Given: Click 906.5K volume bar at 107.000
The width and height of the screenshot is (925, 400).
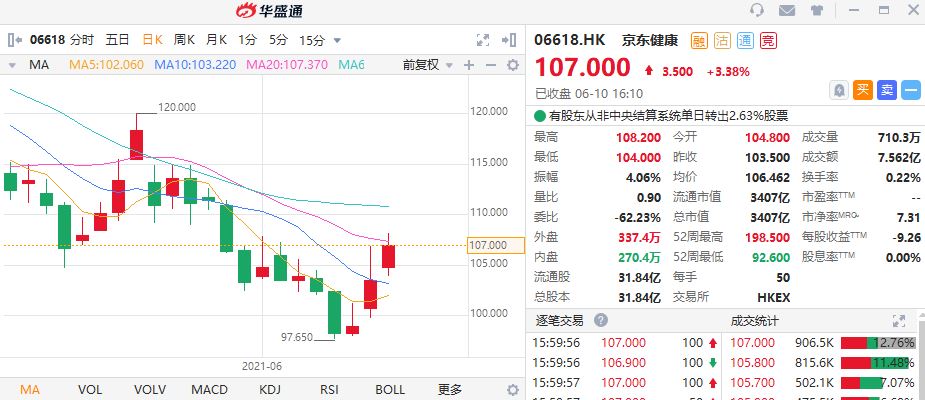Looking at the screenshot, I should [x=878, y=343].
